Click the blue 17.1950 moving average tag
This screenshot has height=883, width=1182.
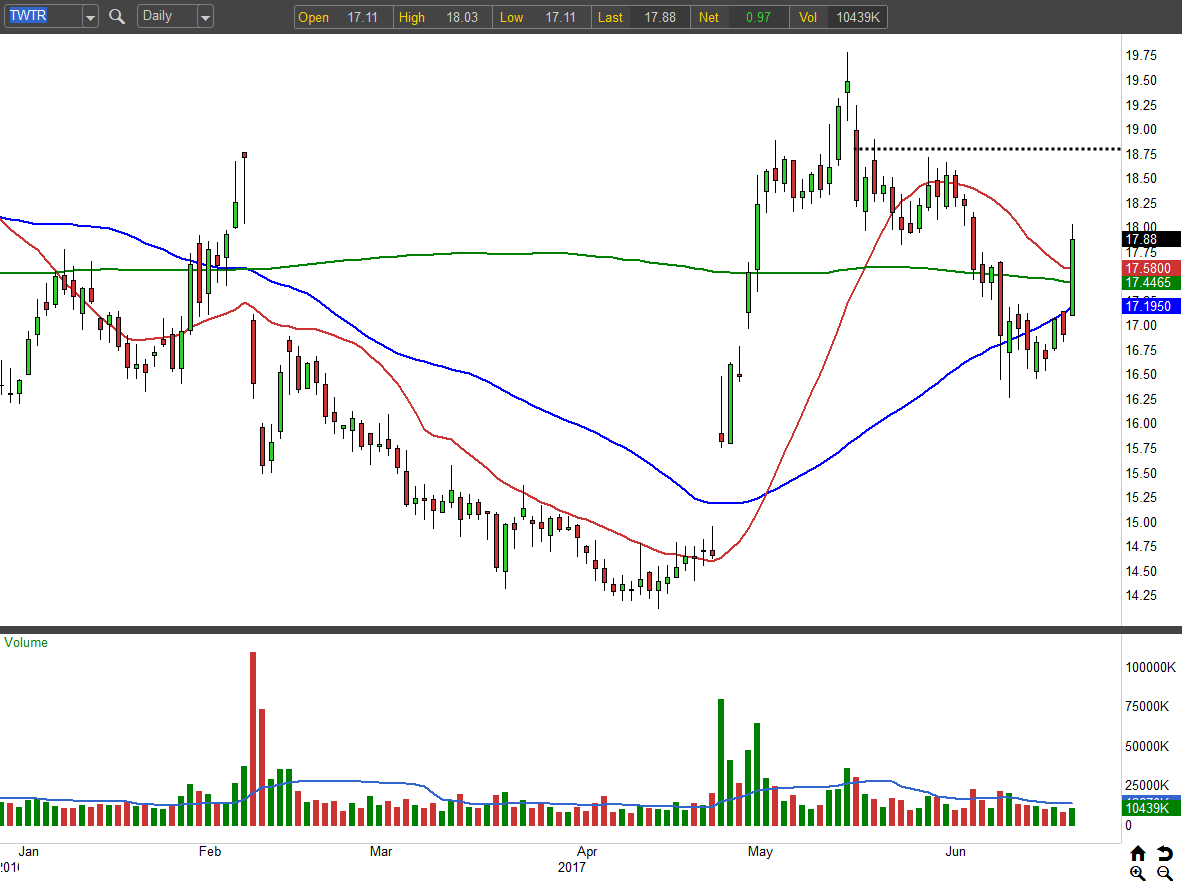click(x=1150, y=305)
